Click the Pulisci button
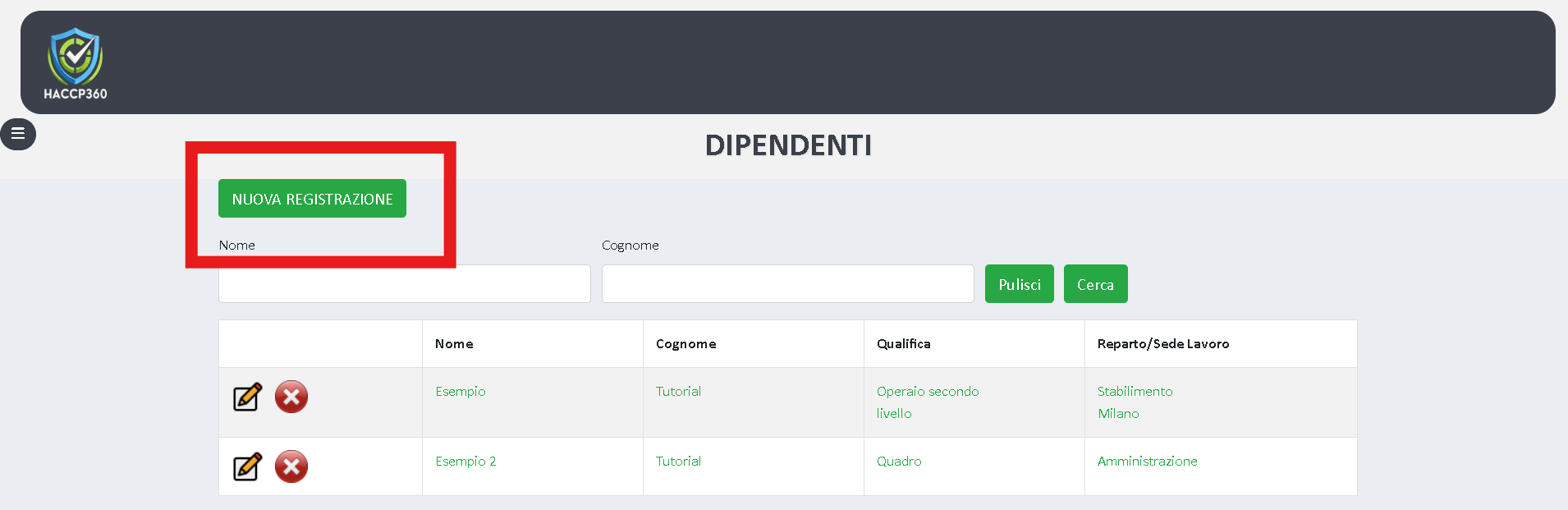Screen dimensions: 1568x510 click(x=1019, y=284)
